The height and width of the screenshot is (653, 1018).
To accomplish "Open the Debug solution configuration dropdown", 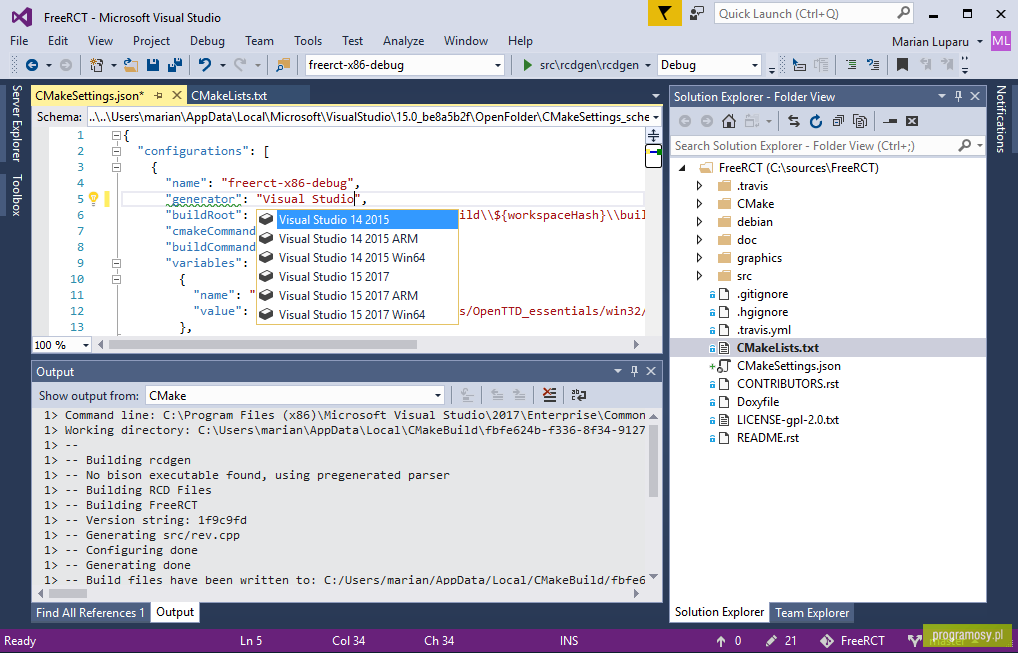I will pos(754,65).
